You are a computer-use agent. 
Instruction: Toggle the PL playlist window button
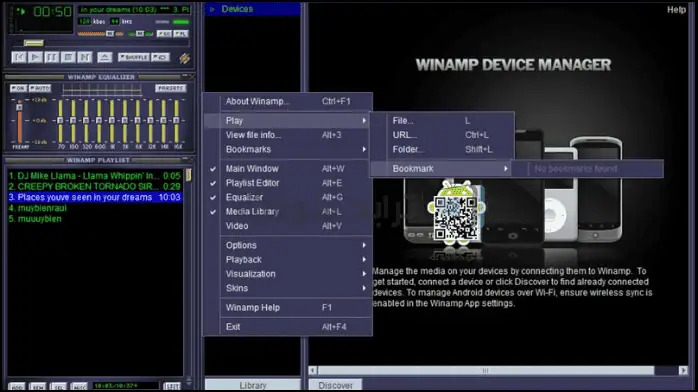click(181, 34)
